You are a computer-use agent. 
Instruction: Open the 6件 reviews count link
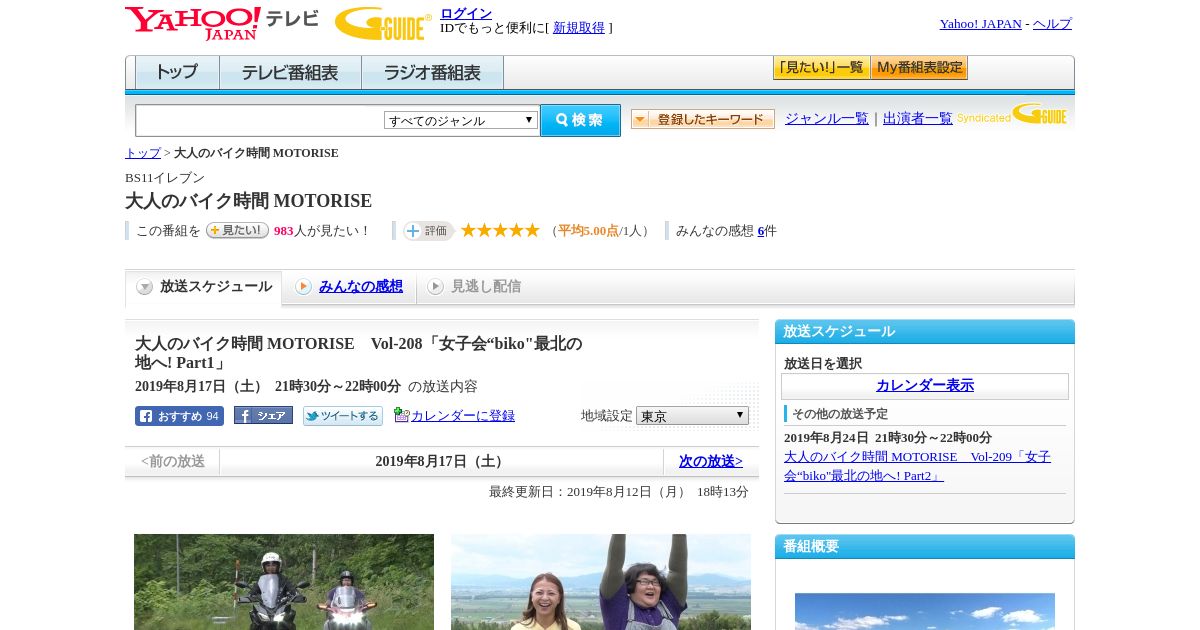(761, 231)
